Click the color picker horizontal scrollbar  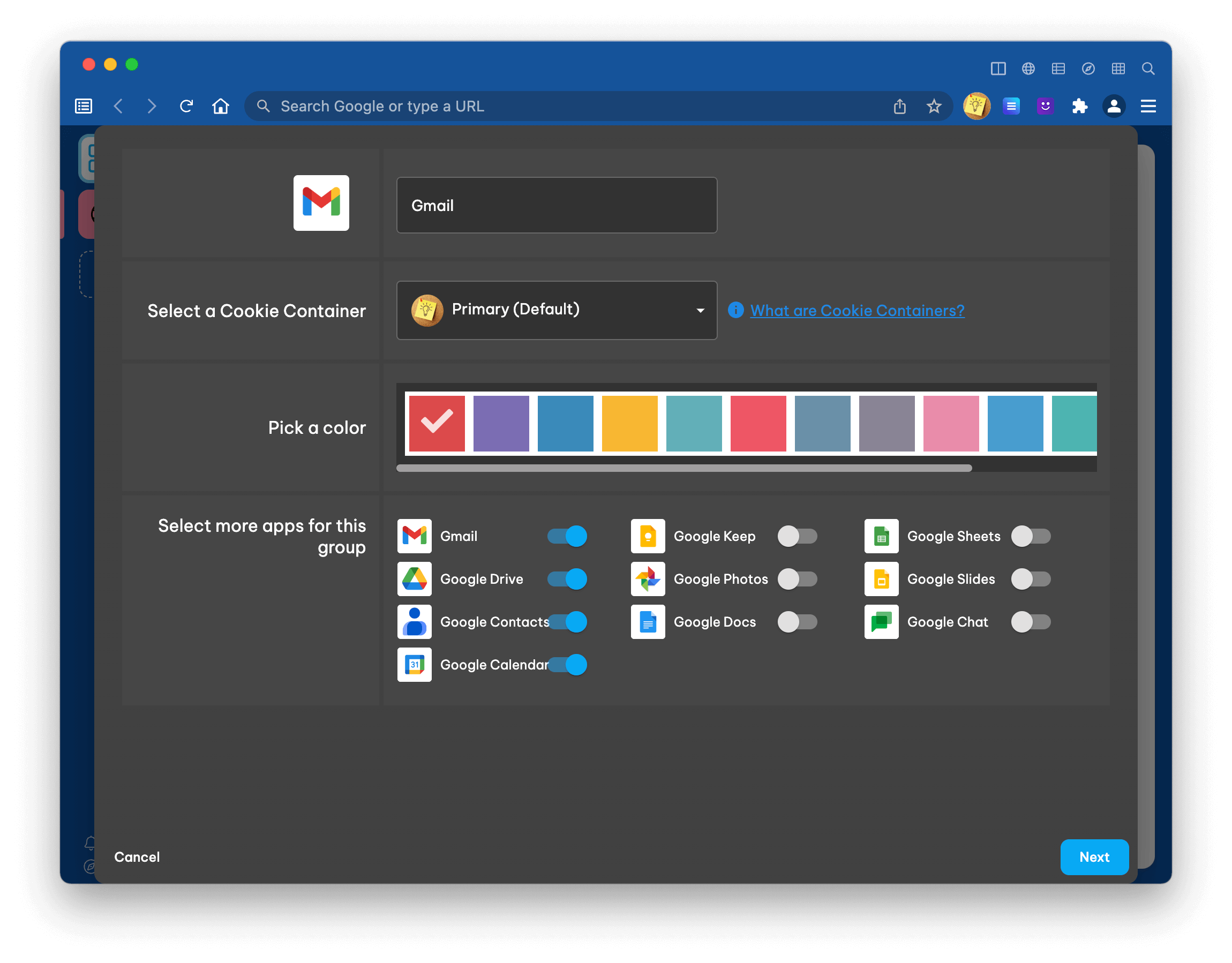click(683, 468)
